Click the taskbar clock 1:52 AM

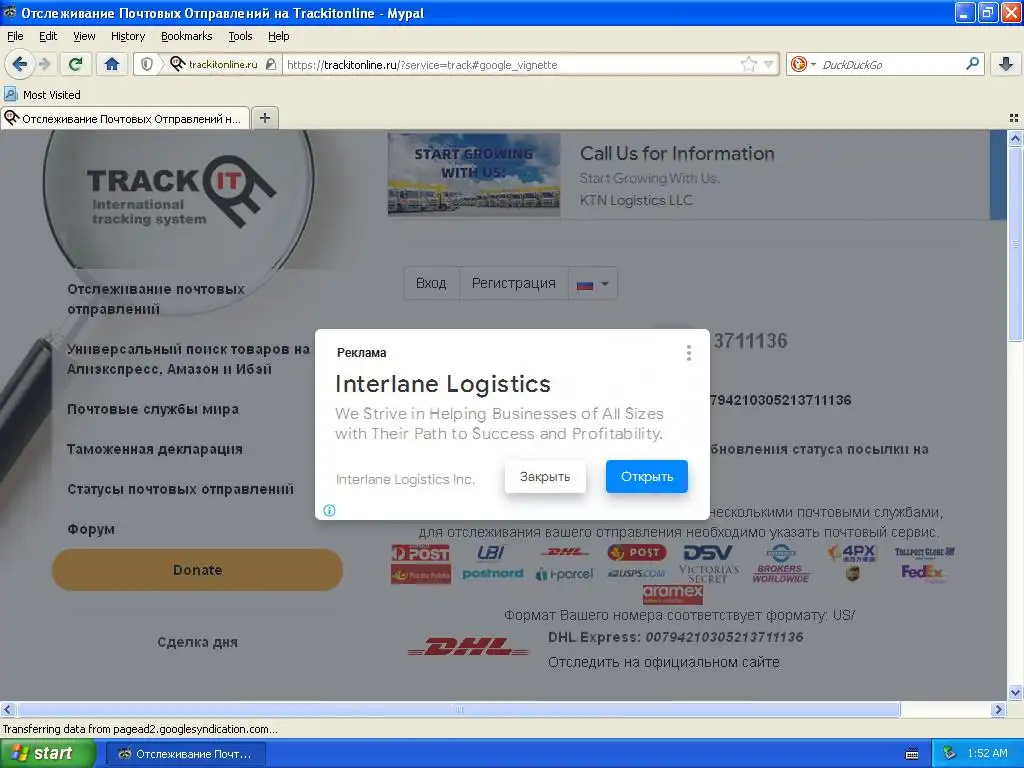pyautogui.click(x=987, y=753)
